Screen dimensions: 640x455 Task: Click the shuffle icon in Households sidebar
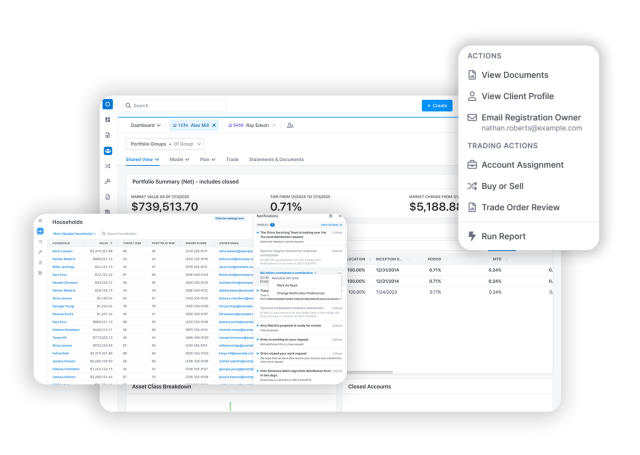point(40,242)
